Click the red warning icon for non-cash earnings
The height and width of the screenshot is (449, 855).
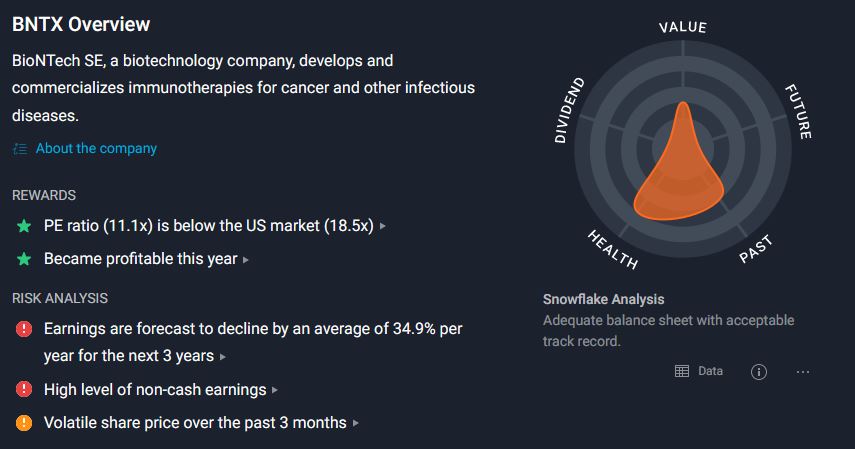(x=24, y=389)
